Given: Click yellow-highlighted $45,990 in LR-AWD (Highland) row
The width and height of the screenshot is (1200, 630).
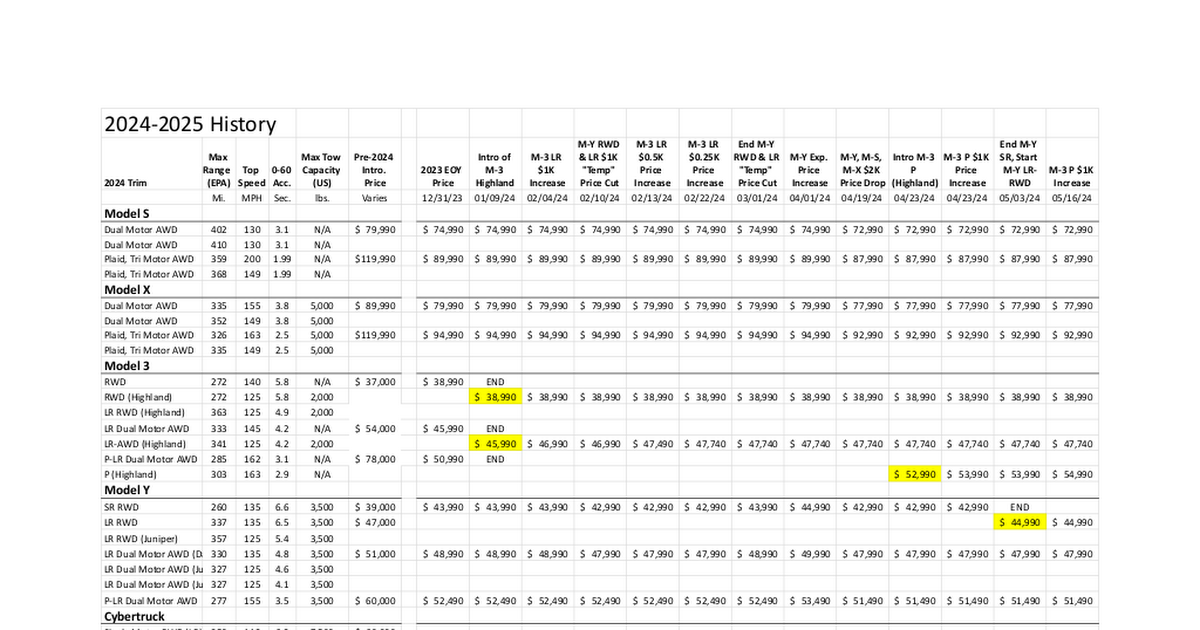Looking at the screenshot, I should (x=495, y=444).
